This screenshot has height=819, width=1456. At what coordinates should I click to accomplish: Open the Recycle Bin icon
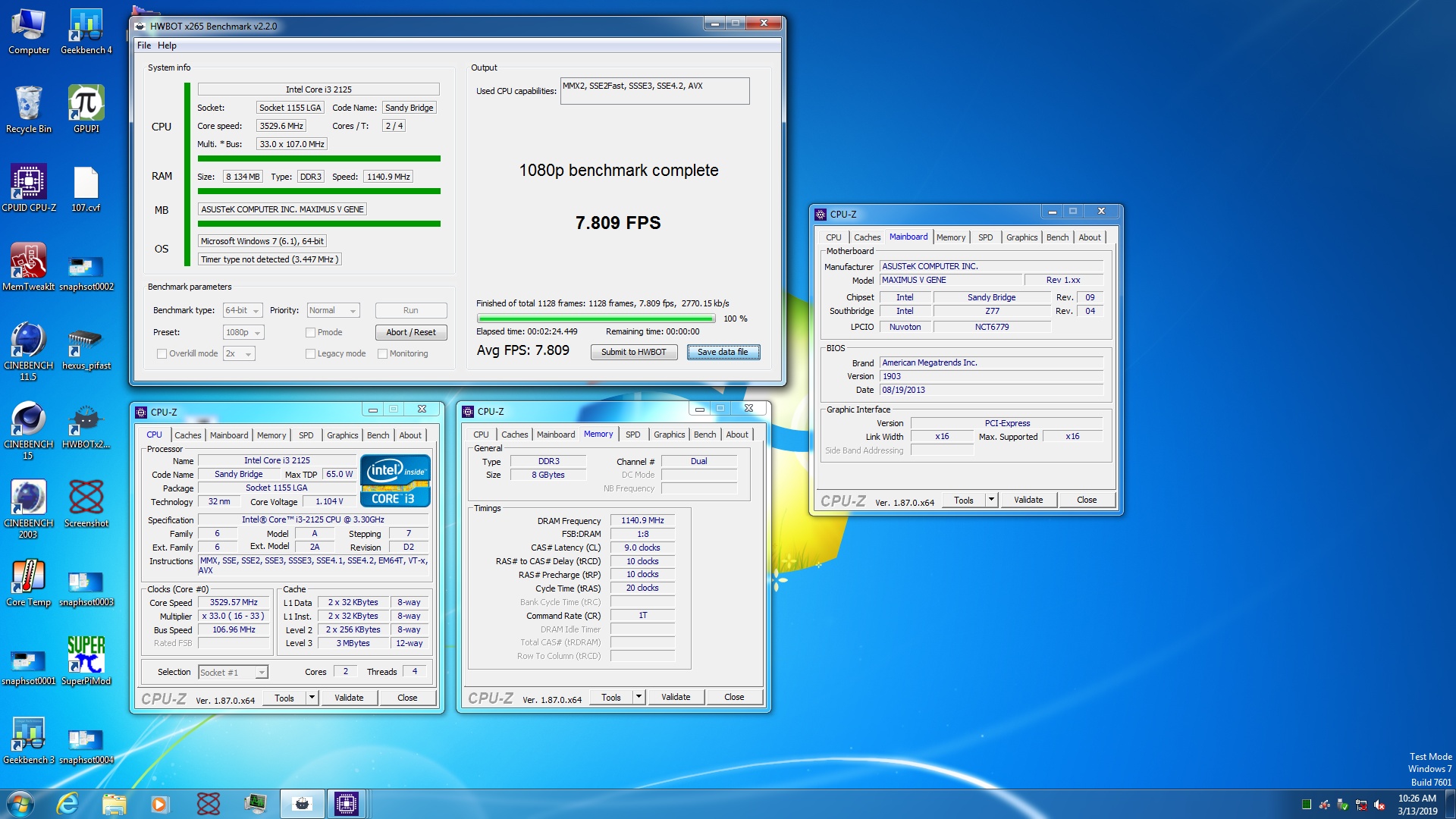click(29, 110)
